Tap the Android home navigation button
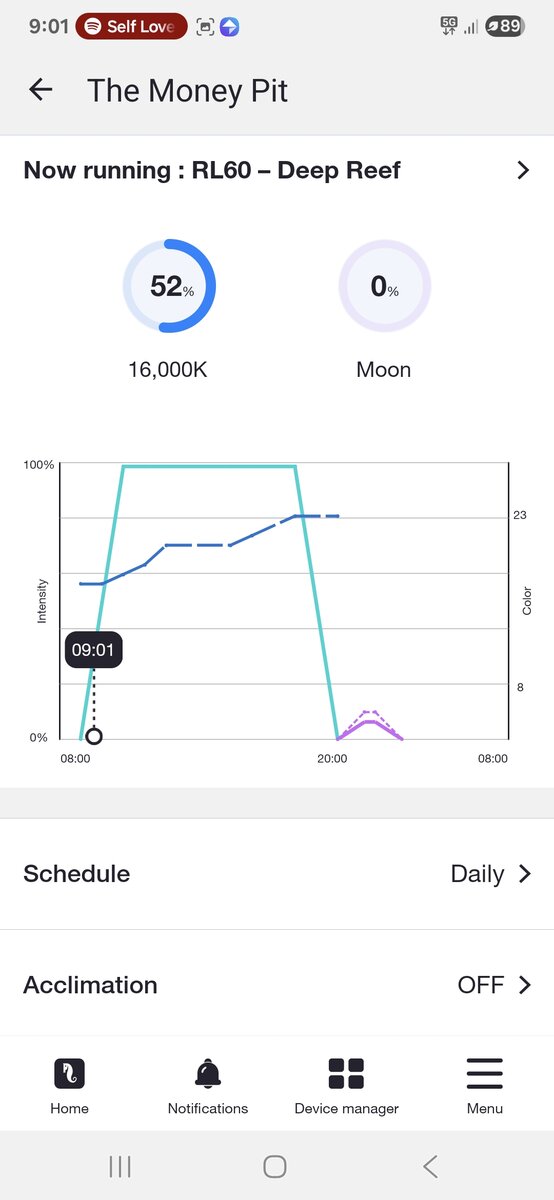Image resolution: width=554 pixels, height=1200 pixels. point(275,1166)
